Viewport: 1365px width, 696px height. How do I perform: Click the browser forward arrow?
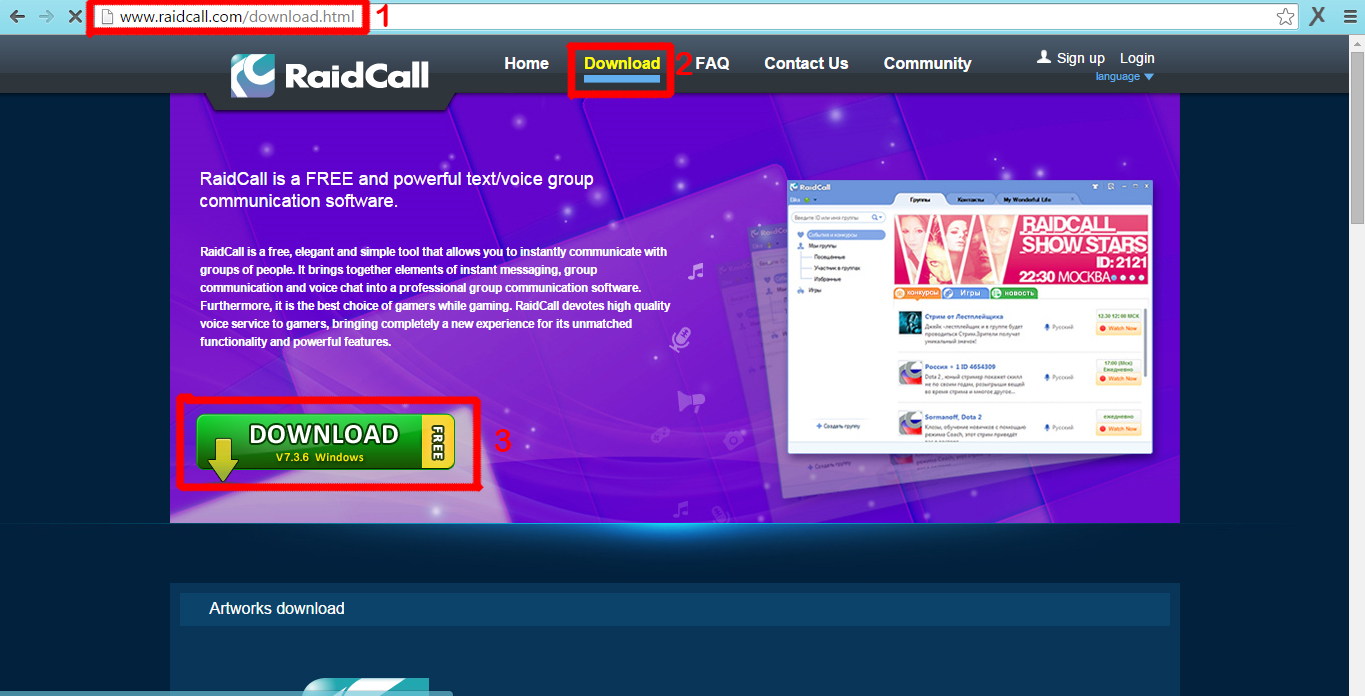pyautogui.click(x=46, y=16)
